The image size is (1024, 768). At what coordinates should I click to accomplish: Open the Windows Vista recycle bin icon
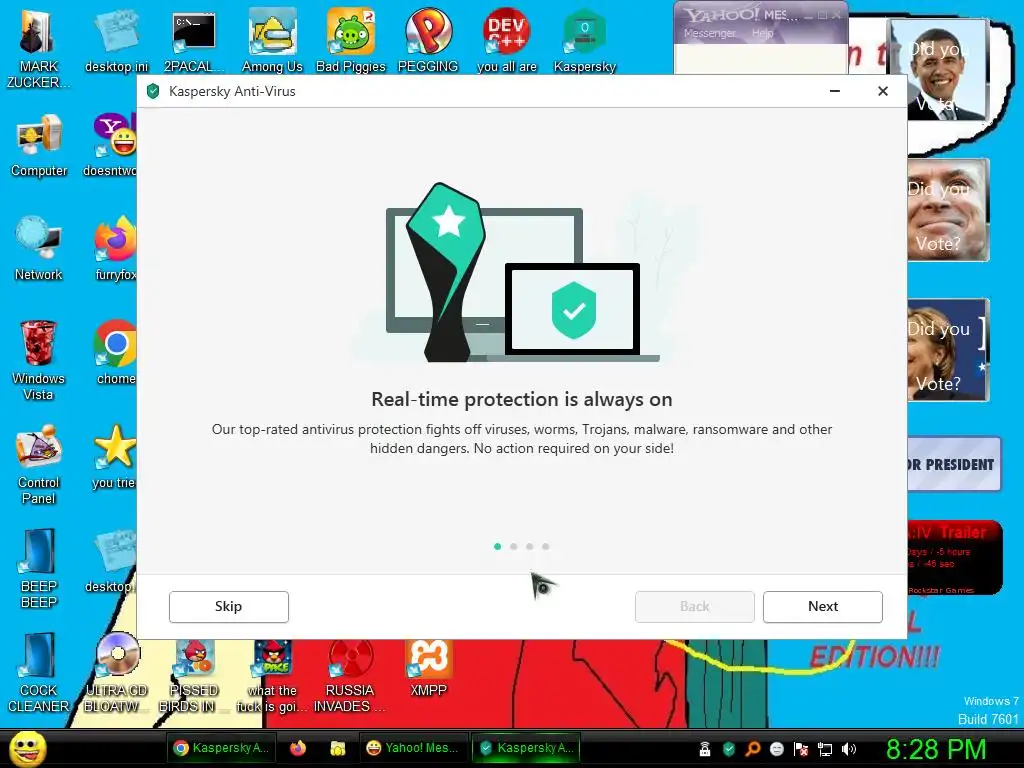coord(38,360)
